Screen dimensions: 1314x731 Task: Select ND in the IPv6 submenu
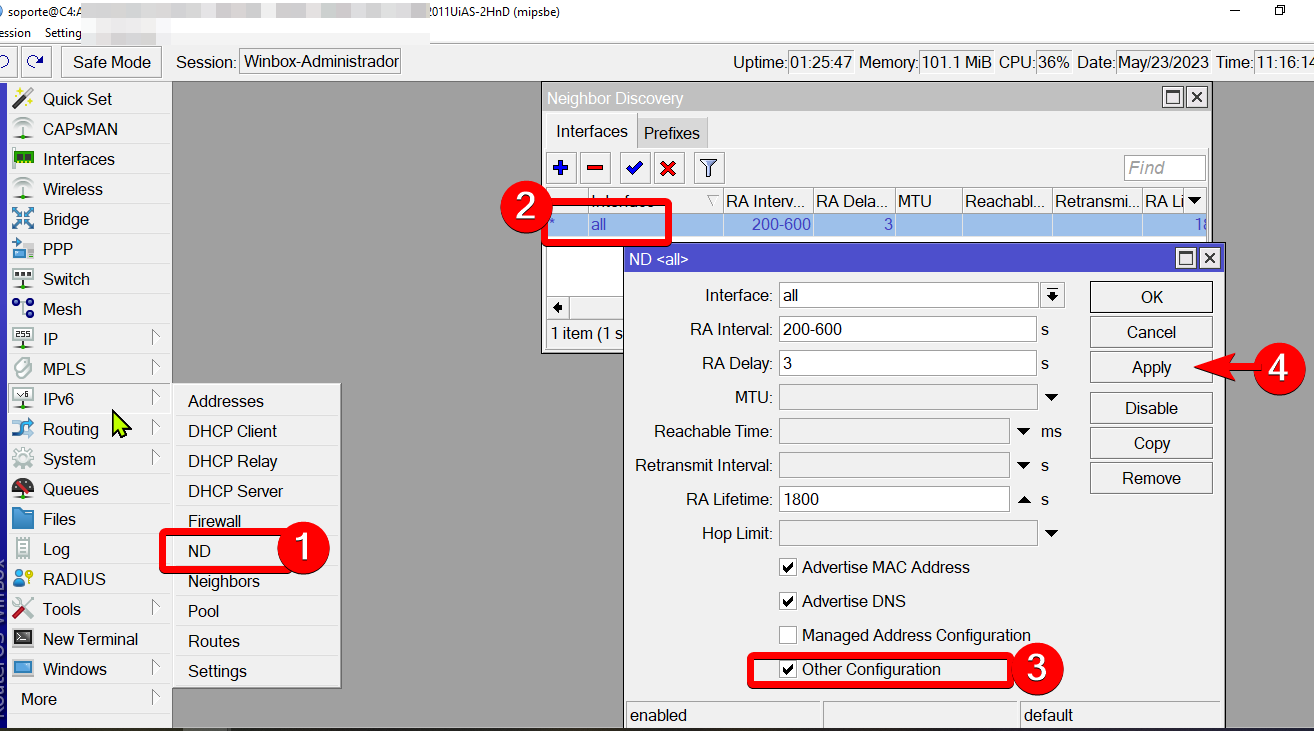click(x=200, y=551)
